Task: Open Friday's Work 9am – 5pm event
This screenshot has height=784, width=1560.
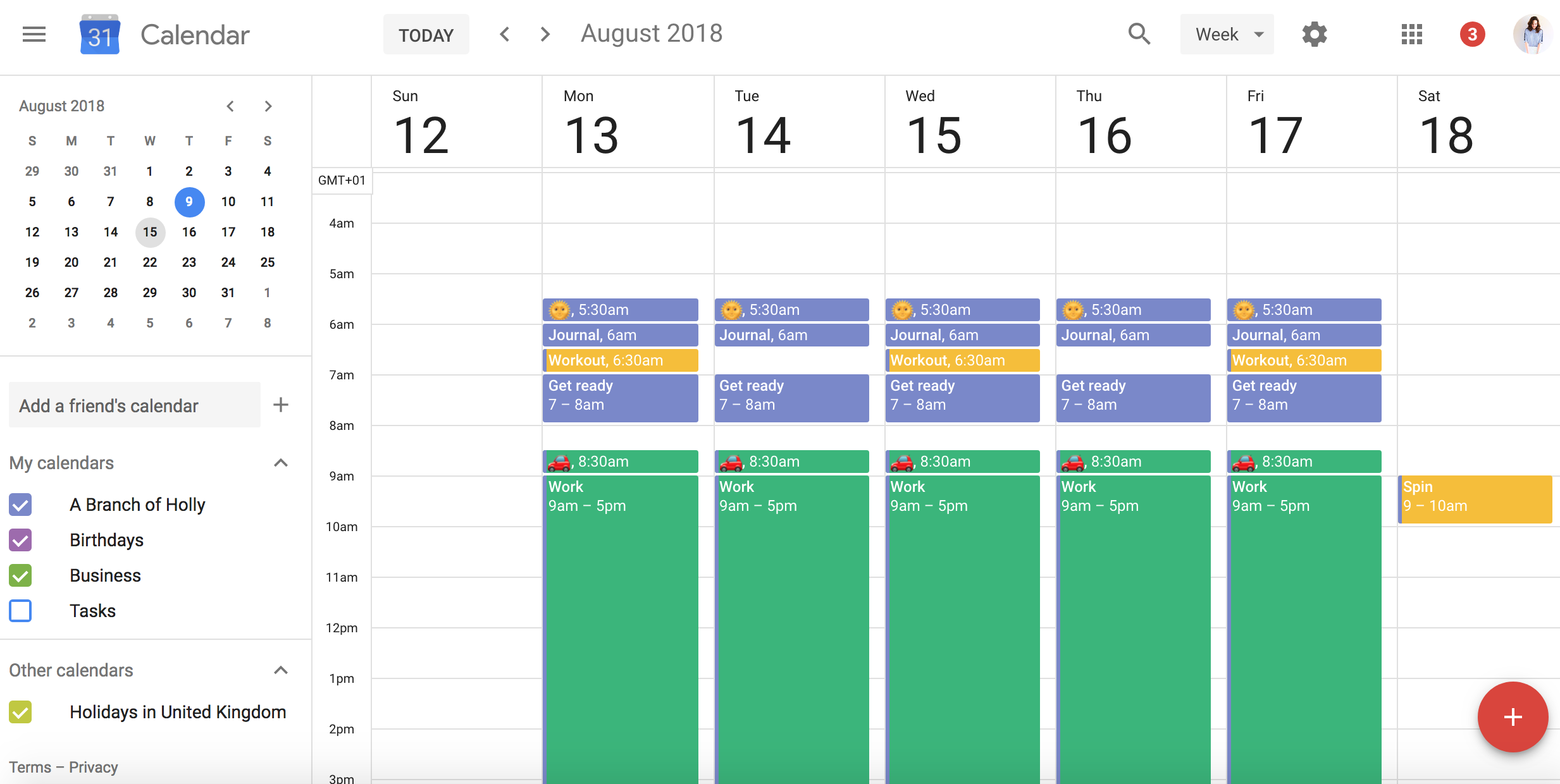Action: pyautogui.click(x=1304, y=630)
